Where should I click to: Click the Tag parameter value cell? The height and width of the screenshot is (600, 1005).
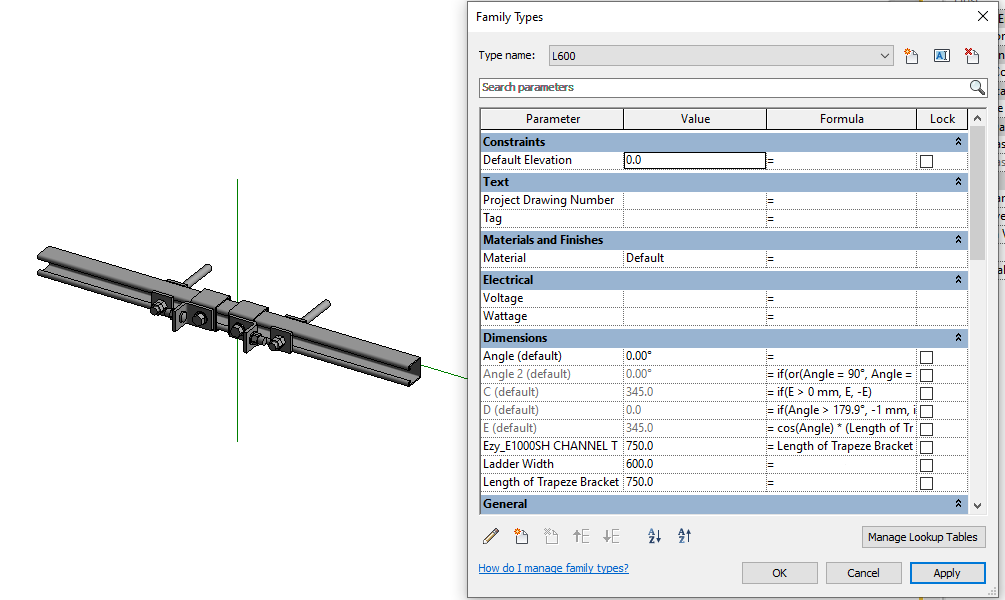694,219
